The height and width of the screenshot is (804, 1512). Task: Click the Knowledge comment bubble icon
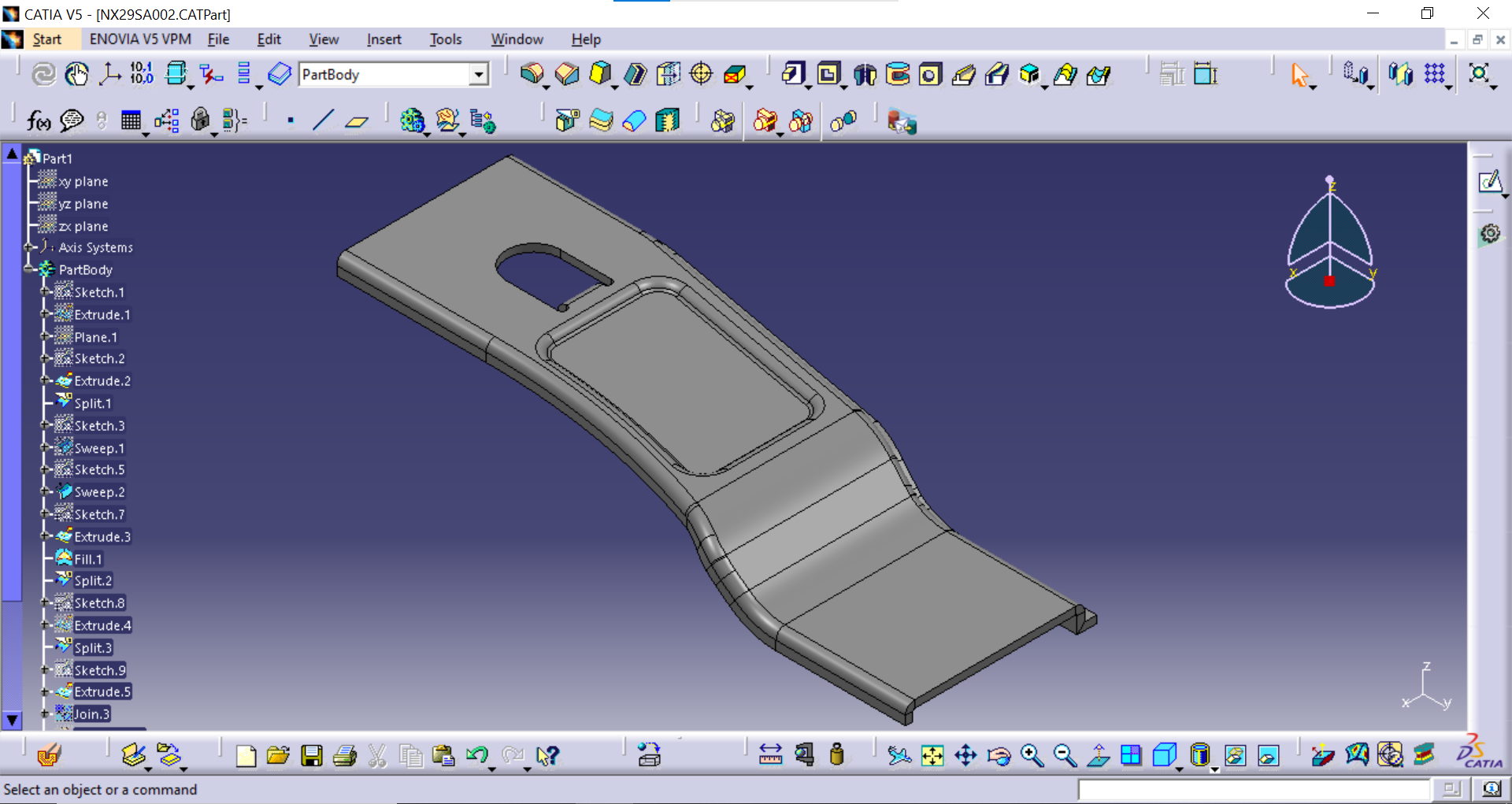(72, 120)
